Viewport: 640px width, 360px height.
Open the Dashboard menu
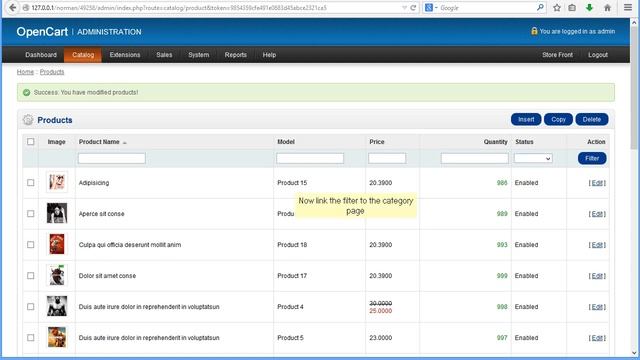click(x=41, y=55)
